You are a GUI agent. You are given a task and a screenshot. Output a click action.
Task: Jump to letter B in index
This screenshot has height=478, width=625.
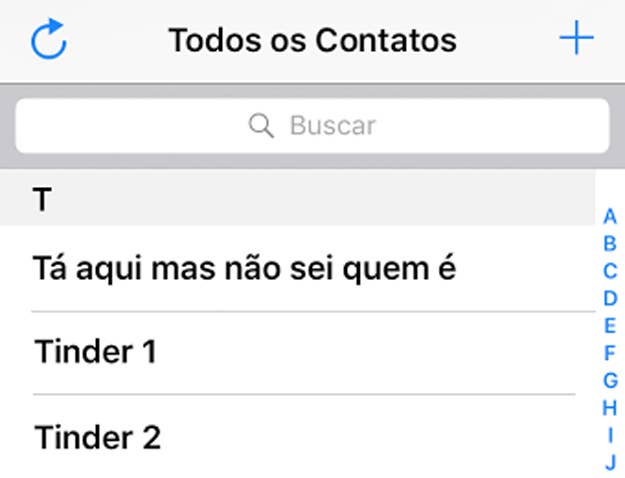[610, 244]
